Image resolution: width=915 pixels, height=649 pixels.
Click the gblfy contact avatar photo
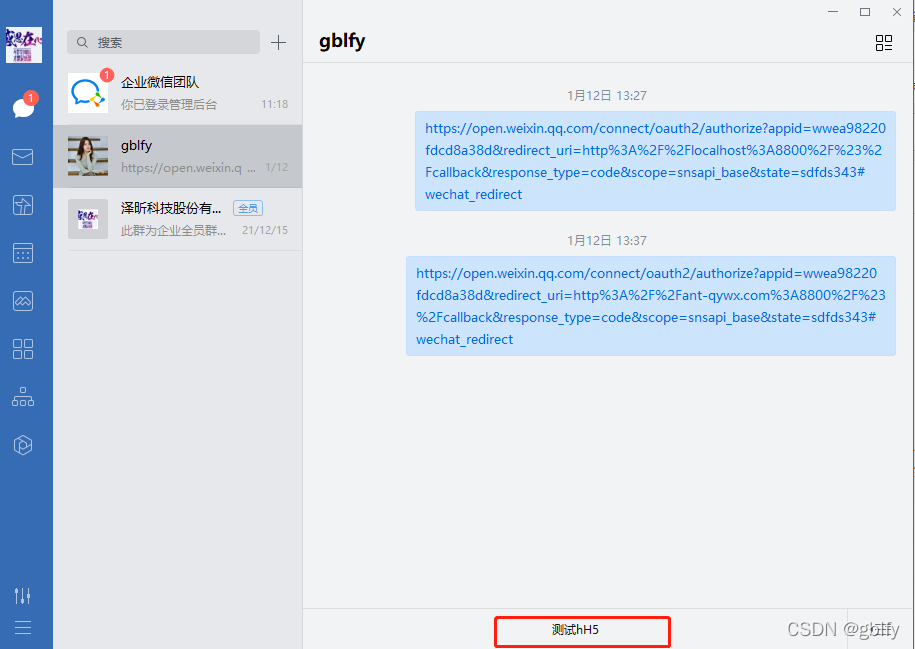click(x=88, y=156)
